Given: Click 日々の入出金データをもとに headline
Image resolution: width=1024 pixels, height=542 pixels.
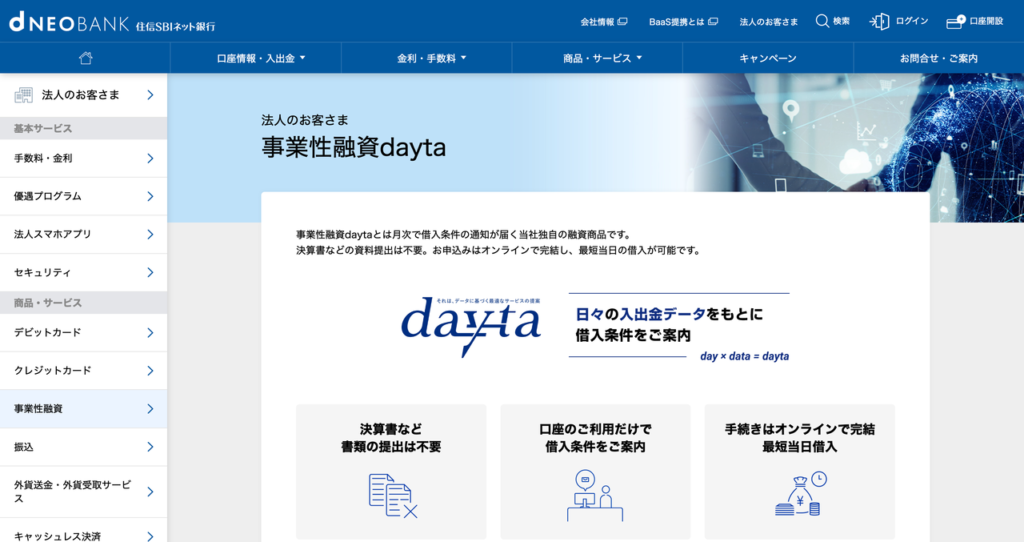Looking at the screenshot, I should tap(669, 314).
